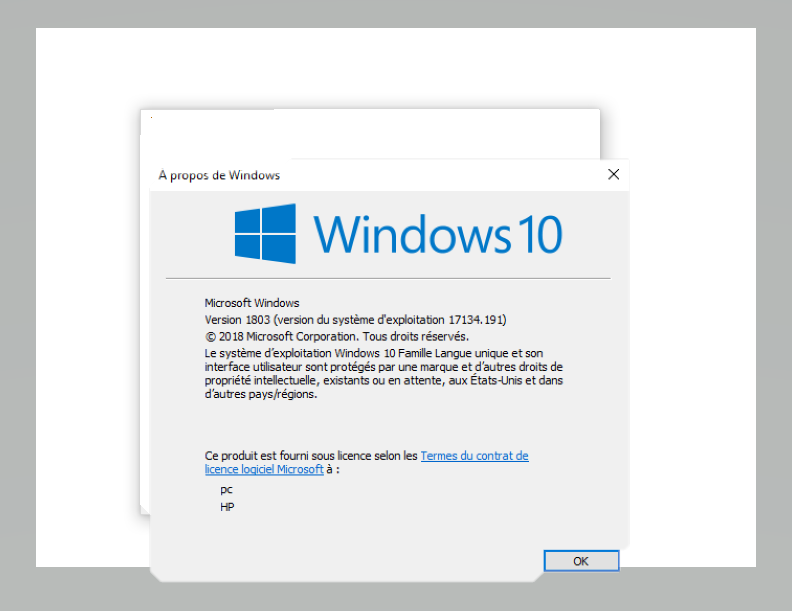The image size is (792, 611).
Task: Click the '© 2018 Microsoft Corporation' line
Action: pos(336,336)
